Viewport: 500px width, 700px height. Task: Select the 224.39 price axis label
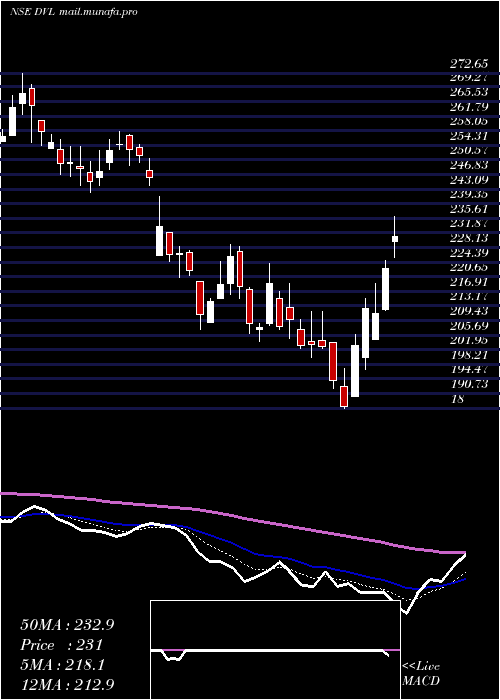coord(469,253)
